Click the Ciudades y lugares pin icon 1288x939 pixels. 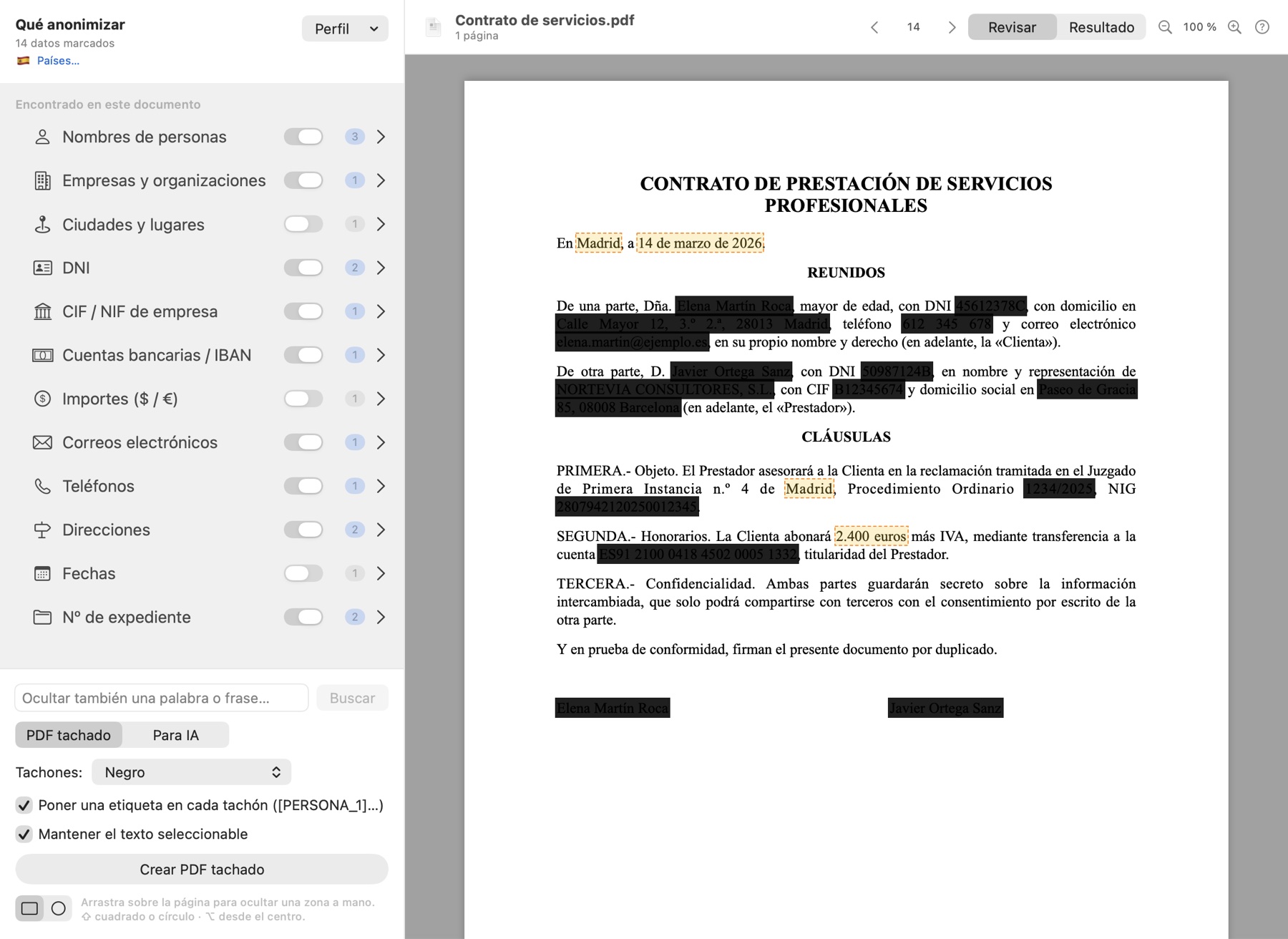[43, 224]
